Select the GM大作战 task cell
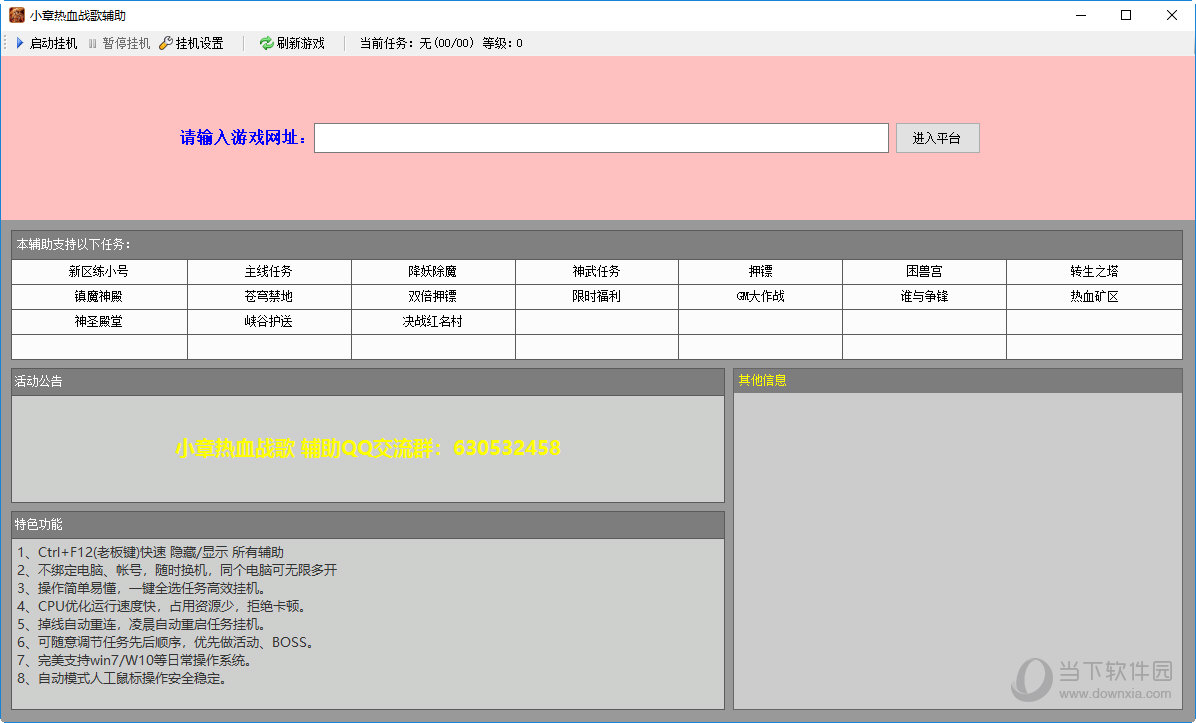 (760, 297)
